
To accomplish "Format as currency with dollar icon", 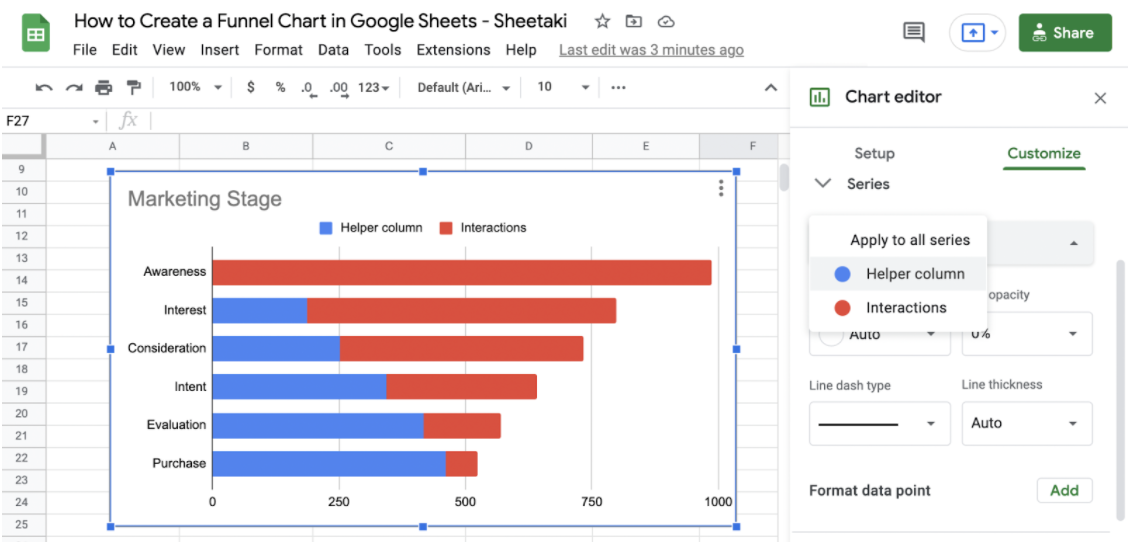I will coord(250,88).
